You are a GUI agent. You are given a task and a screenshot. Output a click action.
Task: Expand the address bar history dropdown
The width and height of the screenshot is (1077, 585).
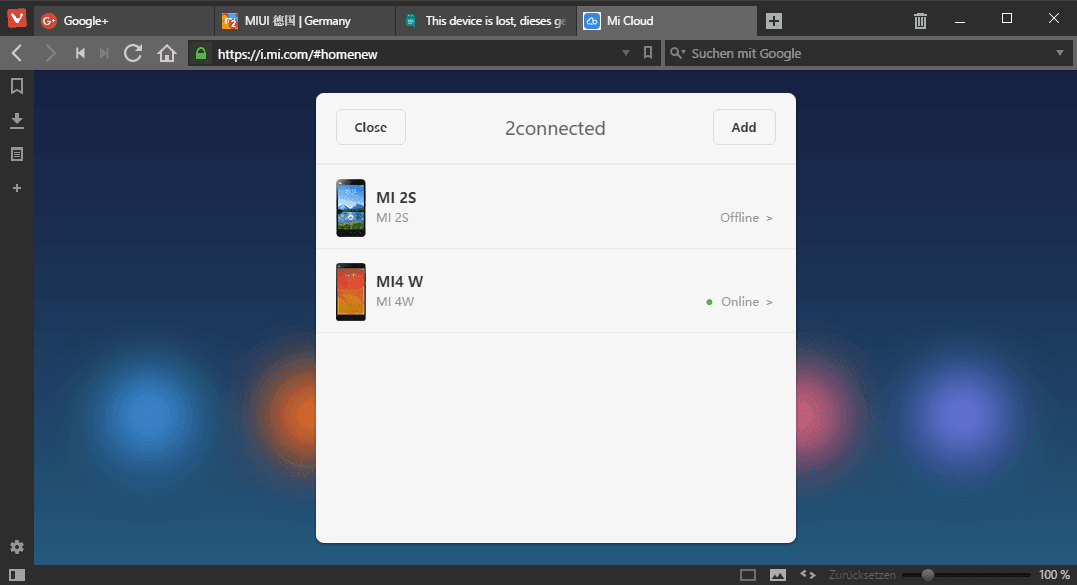pyautogui.click(x=626, y=53)
